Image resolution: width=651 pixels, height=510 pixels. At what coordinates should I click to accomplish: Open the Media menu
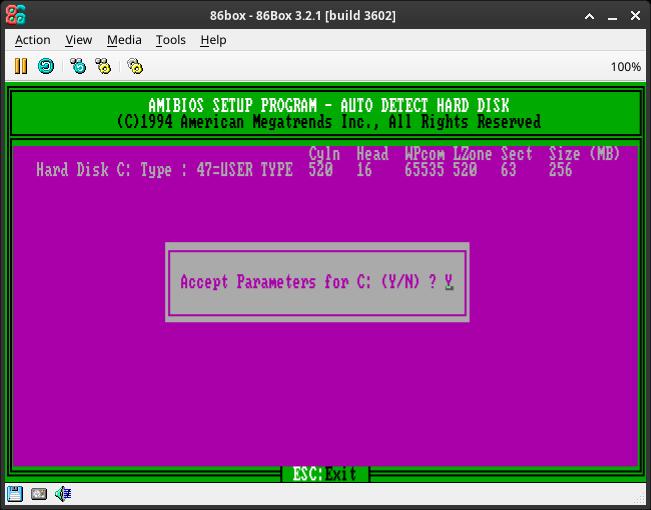click(124, 40)
